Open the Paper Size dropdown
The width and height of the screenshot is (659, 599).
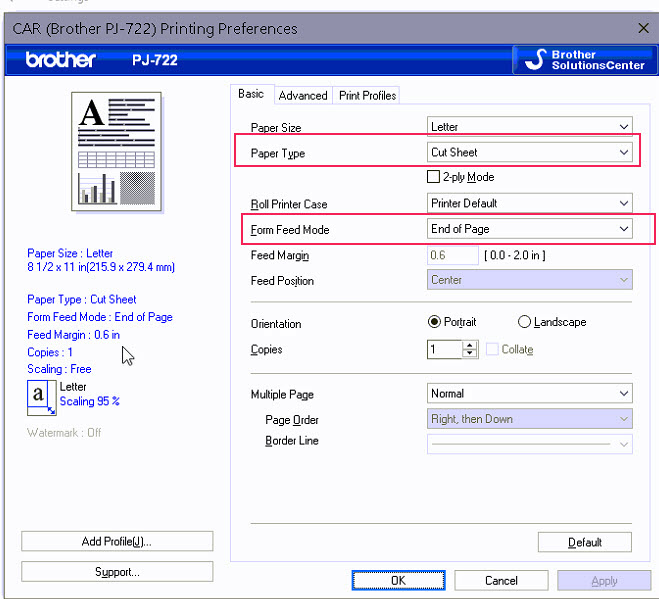click(x=530, y=127)
